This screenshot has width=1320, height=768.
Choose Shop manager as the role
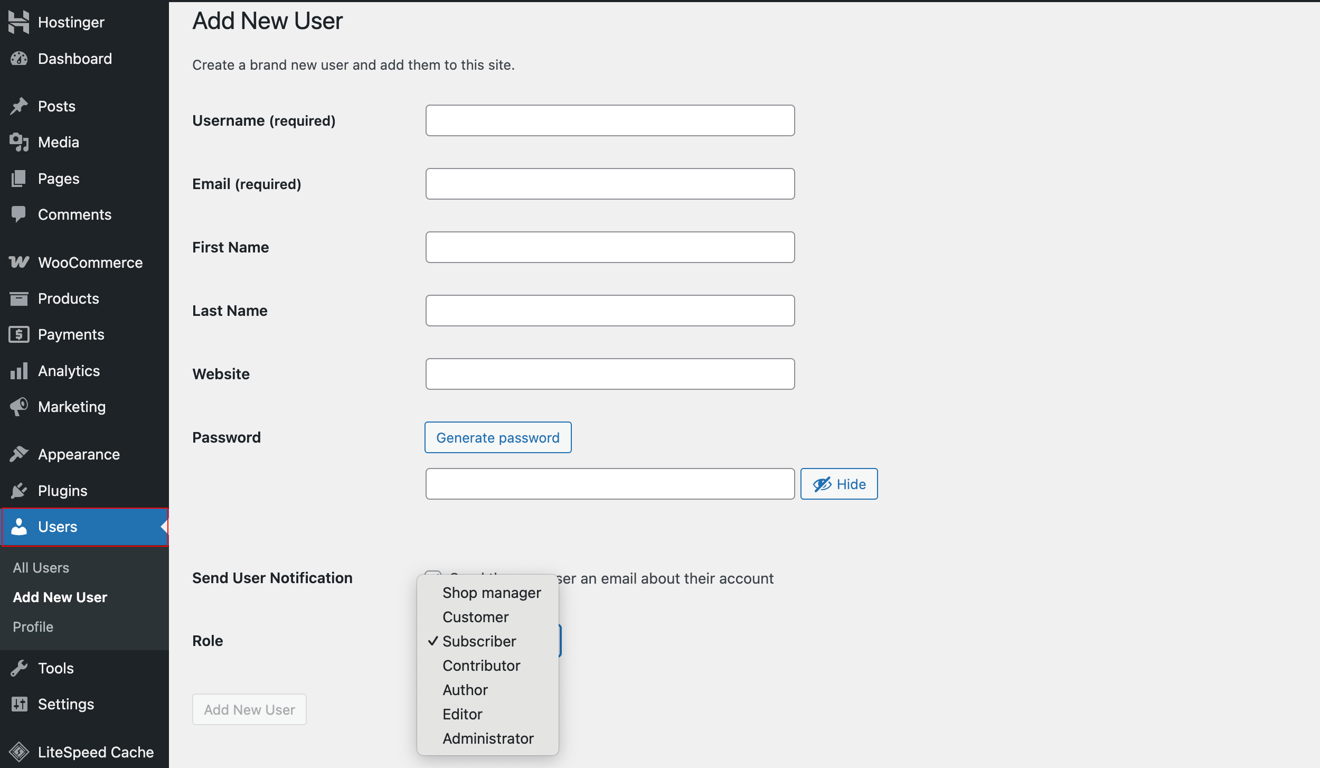coord(492,592)
